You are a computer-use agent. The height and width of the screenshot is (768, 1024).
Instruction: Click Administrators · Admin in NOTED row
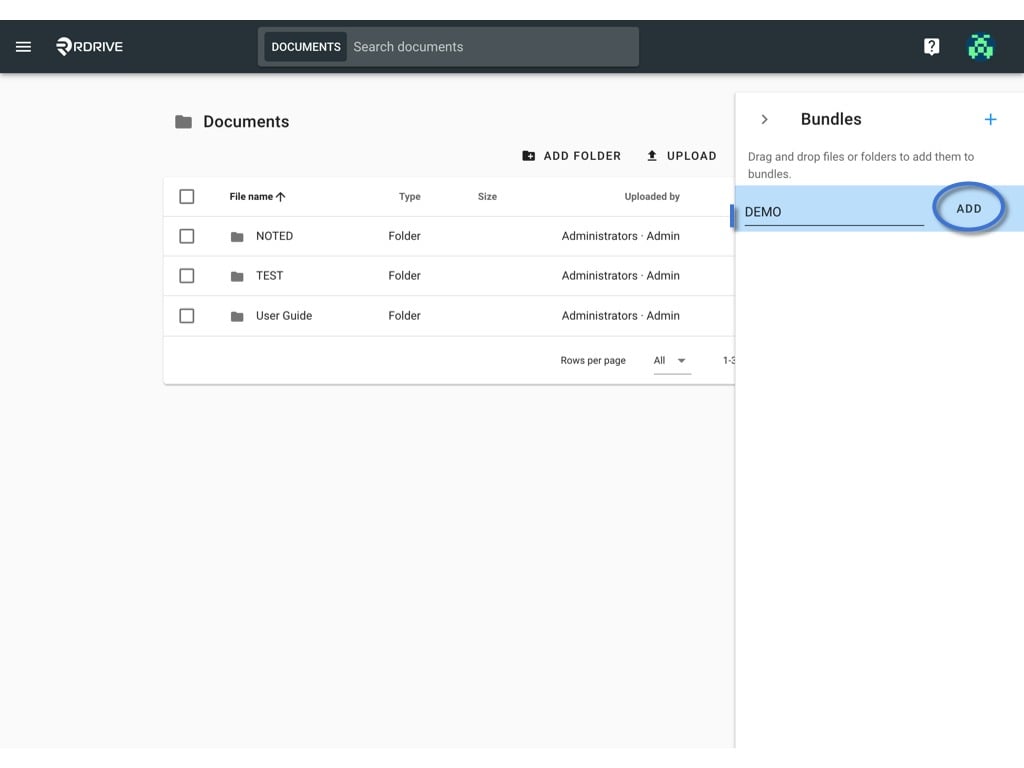tap(620, 236)
